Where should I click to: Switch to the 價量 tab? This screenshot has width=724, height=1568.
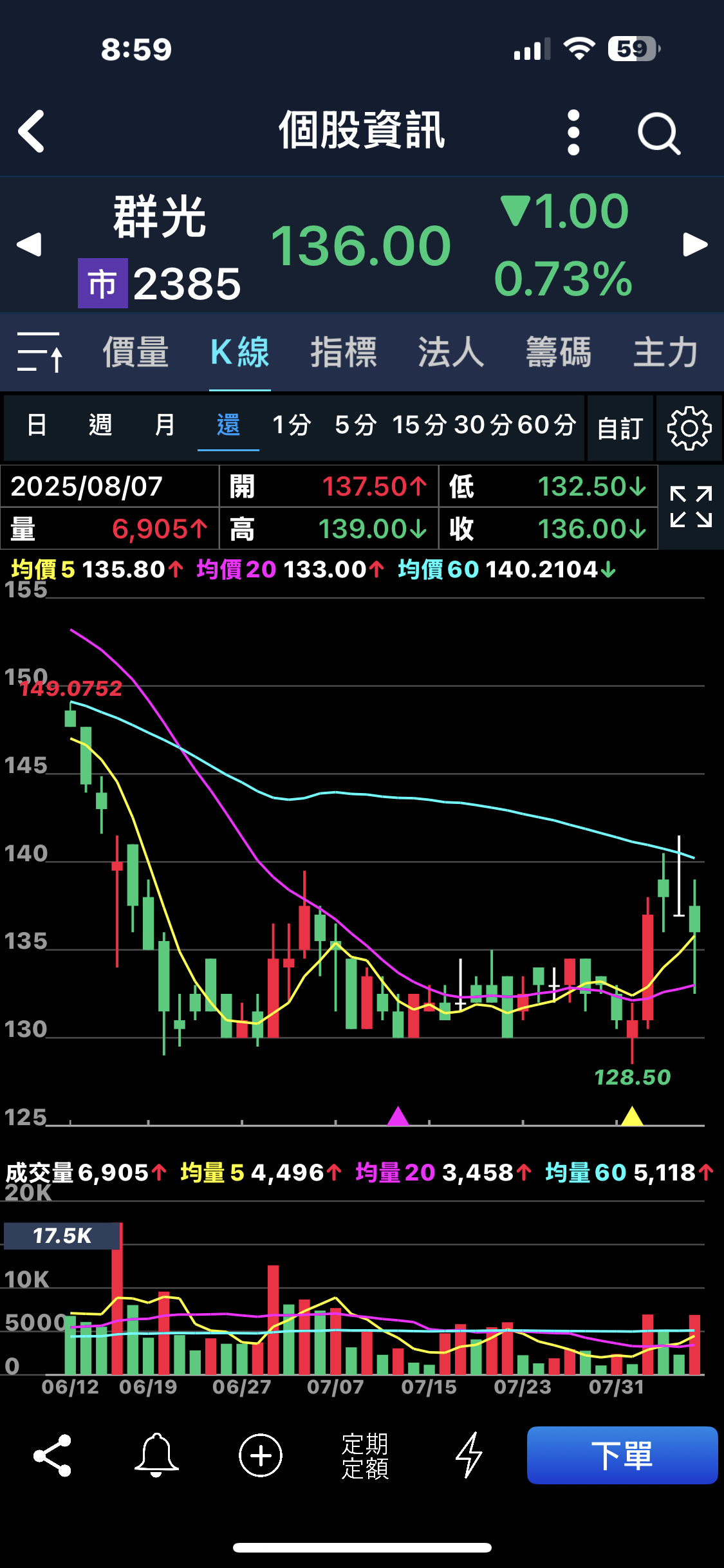click(x=136, y=352)
